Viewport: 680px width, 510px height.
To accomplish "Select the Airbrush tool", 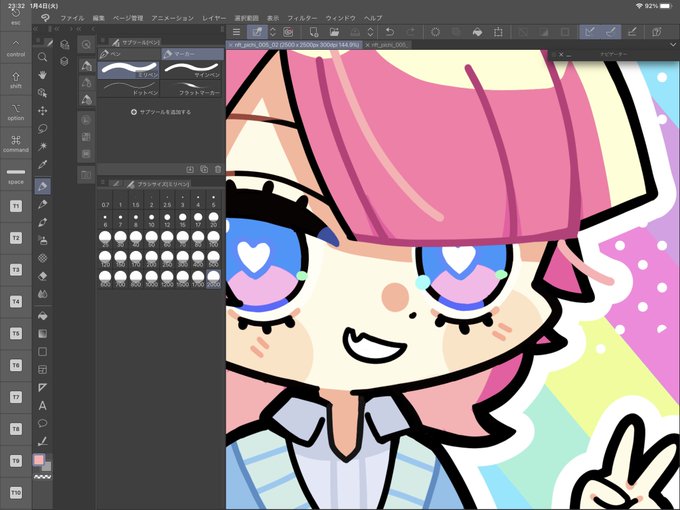I will pyautogui.click(x=42, y=240).
